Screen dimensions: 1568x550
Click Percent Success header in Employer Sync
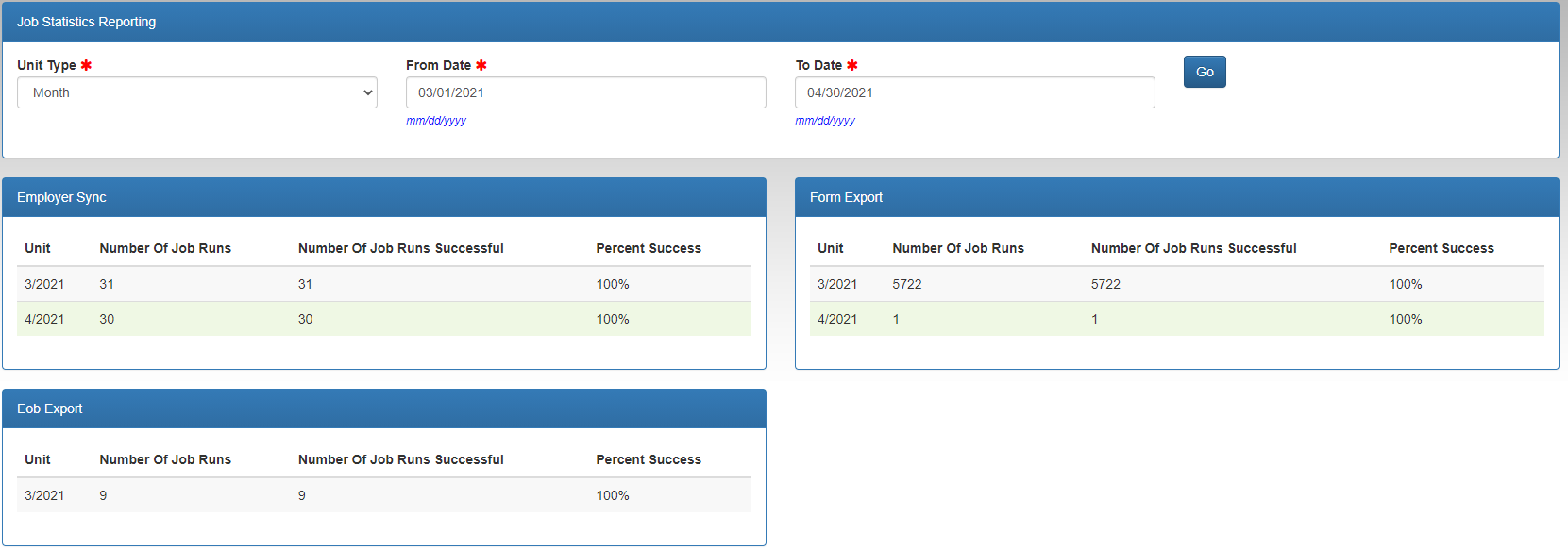(x=649, y=248)
